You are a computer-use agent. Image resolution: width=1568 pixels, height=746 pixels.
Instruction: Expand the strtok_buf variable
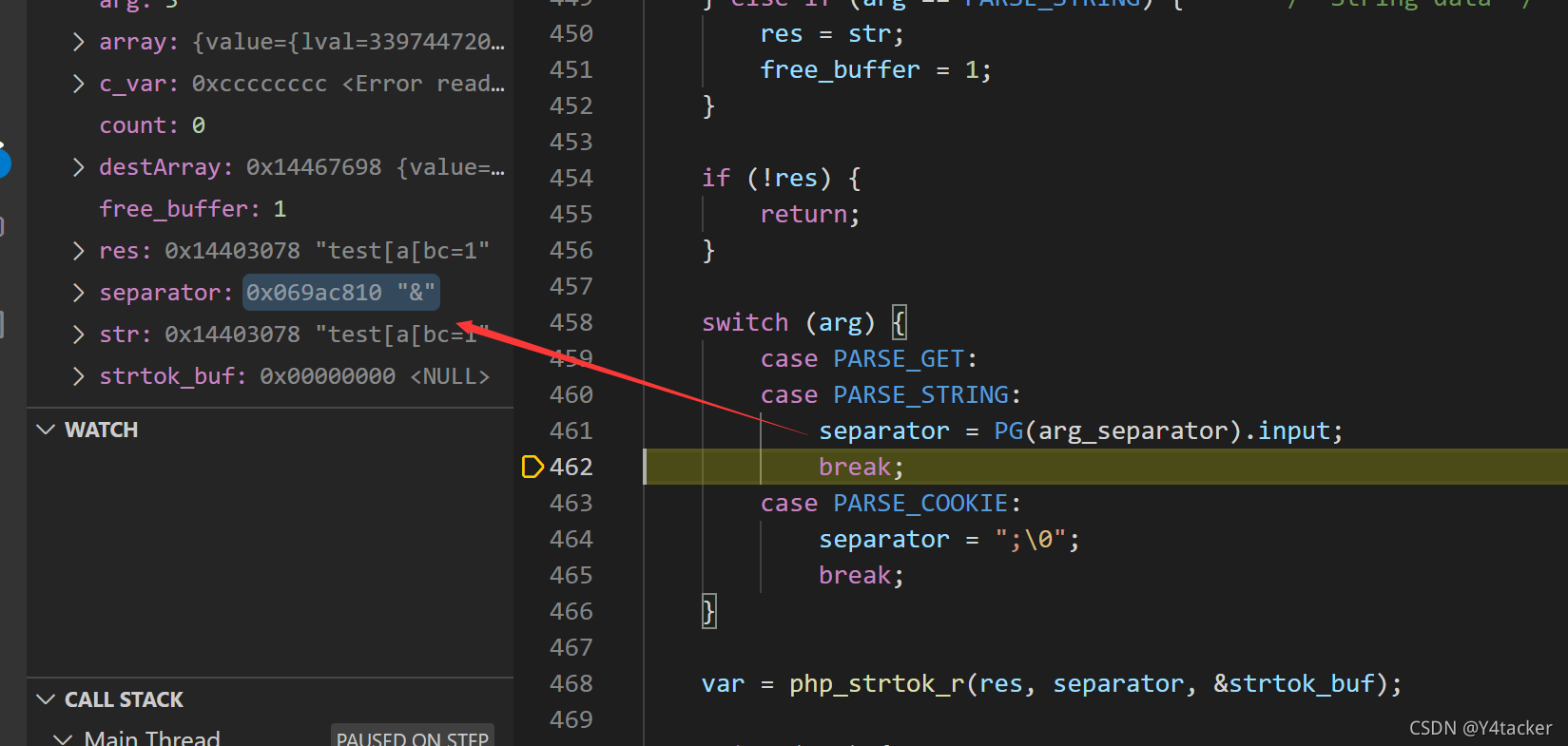79,376
